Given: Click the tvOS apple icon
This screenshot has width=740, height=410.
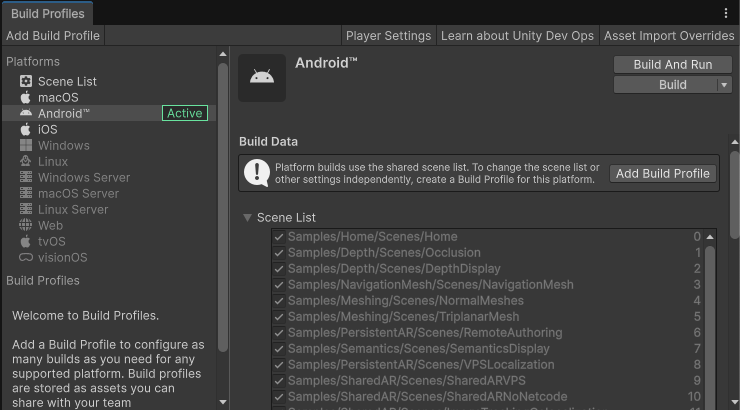Looking at the screenshot, I should (26, 242).
